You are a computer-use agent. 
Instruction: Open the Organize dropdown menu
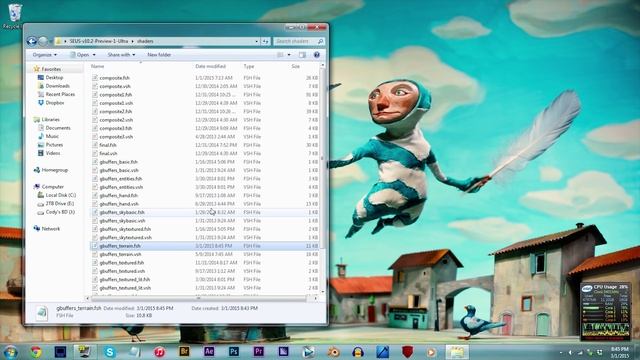[44, 55]
